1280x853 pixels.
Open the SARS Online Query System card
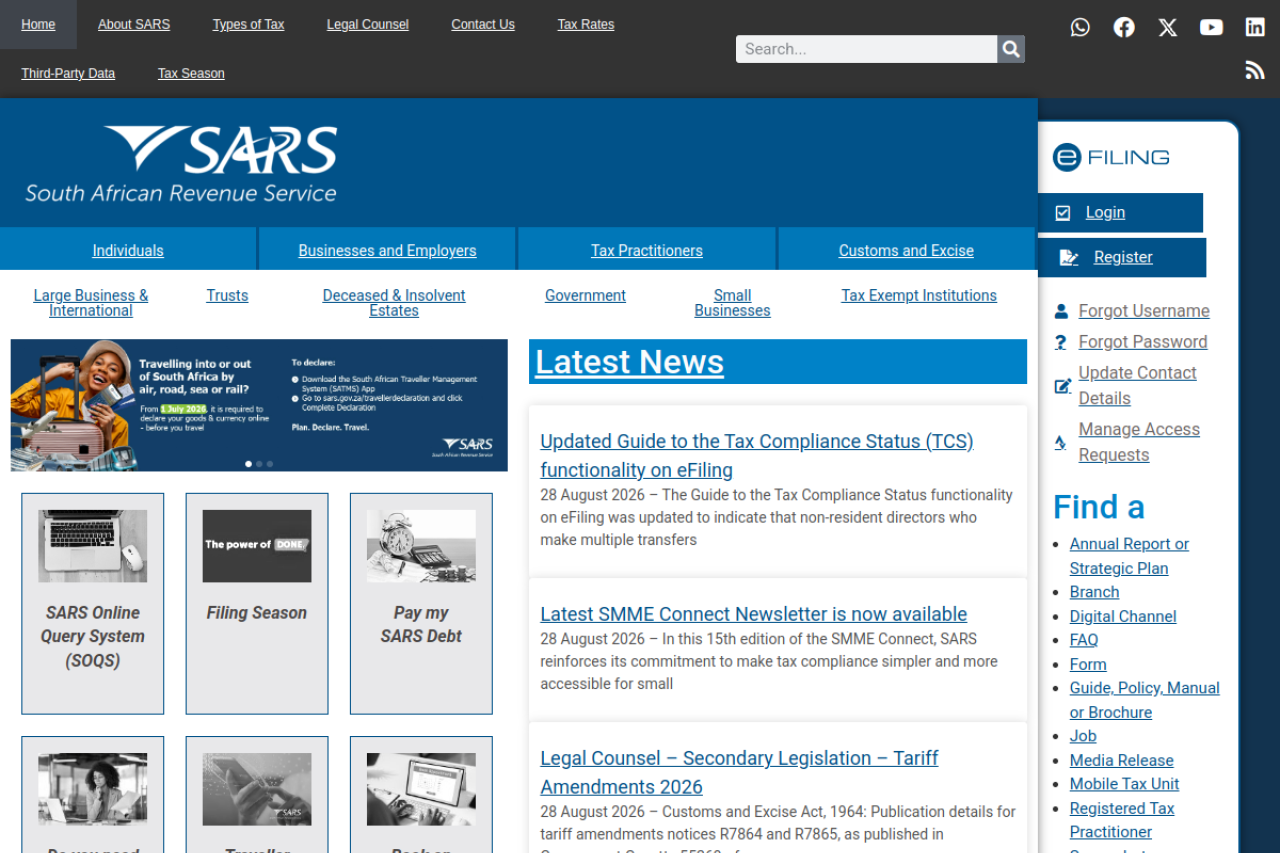click(93, 604)
